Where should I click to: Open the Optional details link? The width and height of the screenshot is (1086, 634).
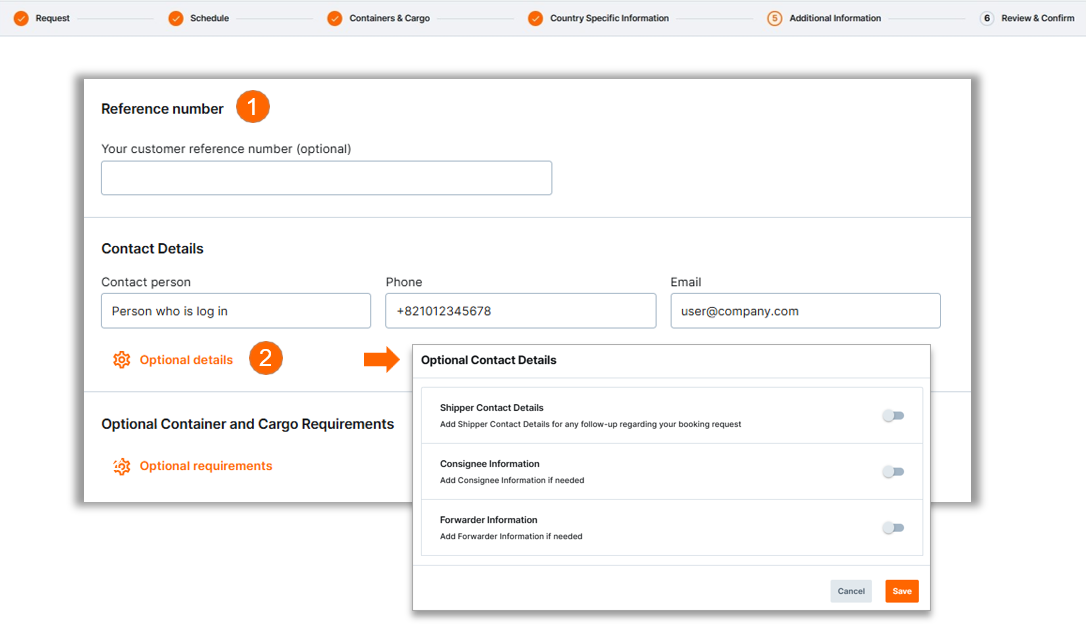click(x=186, y=360)
